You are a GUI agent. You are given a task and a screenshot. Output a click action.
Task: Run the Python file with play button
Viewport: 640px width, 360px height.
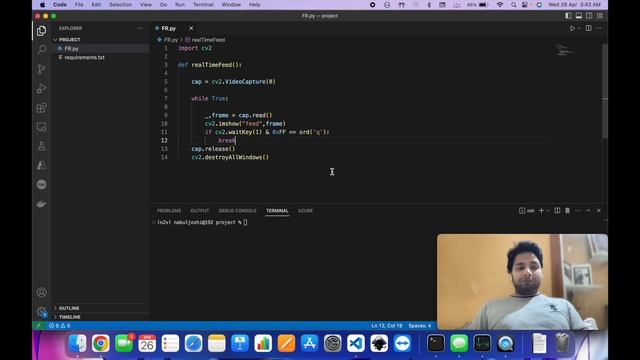point(572,28)
